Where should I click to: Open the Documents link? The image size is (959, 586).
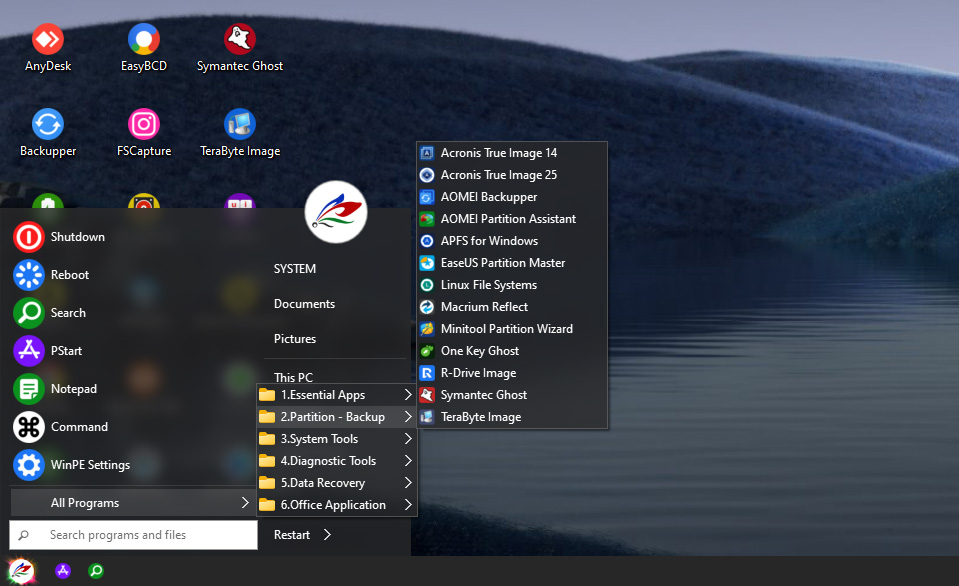point(304,304)
